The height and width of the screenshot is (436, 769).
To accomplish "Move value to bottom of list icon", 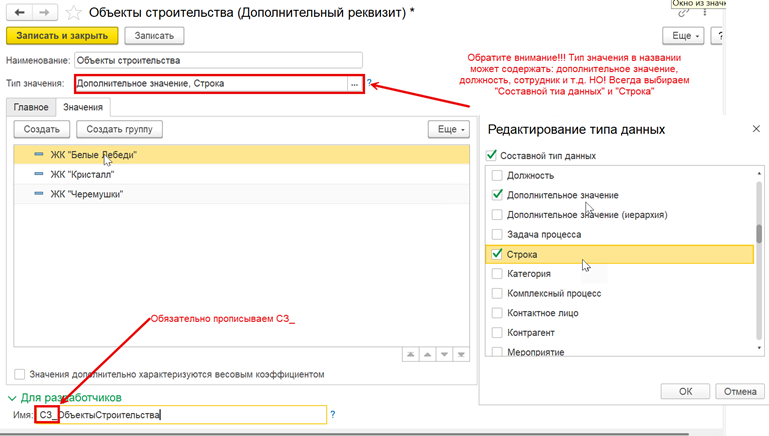I will 461,355.
